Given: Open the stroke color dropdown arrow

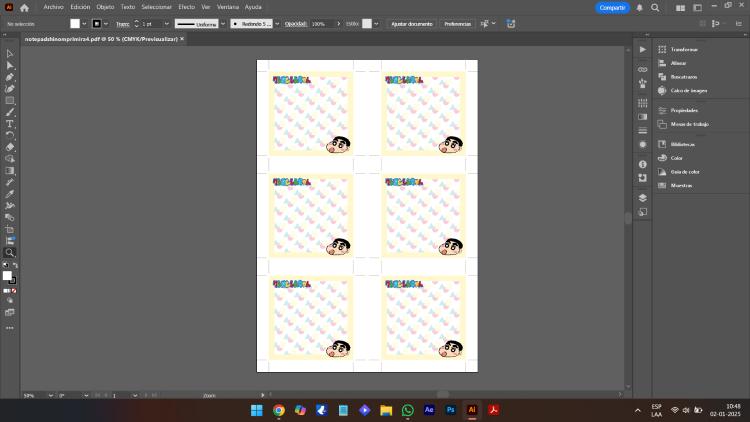Looking at the screenshot, I should [x=106, y=24].
